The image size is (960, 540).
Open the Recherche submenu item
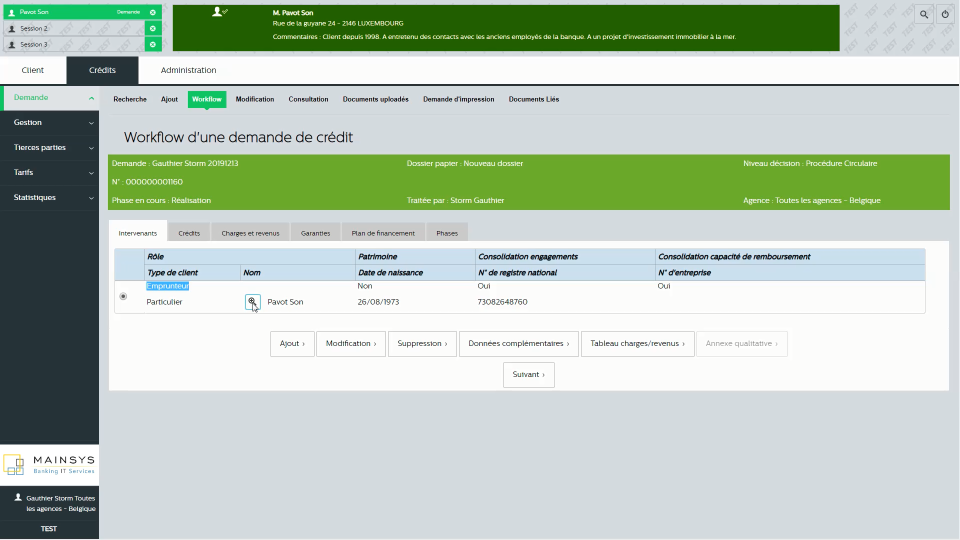[x=130, y=99]
